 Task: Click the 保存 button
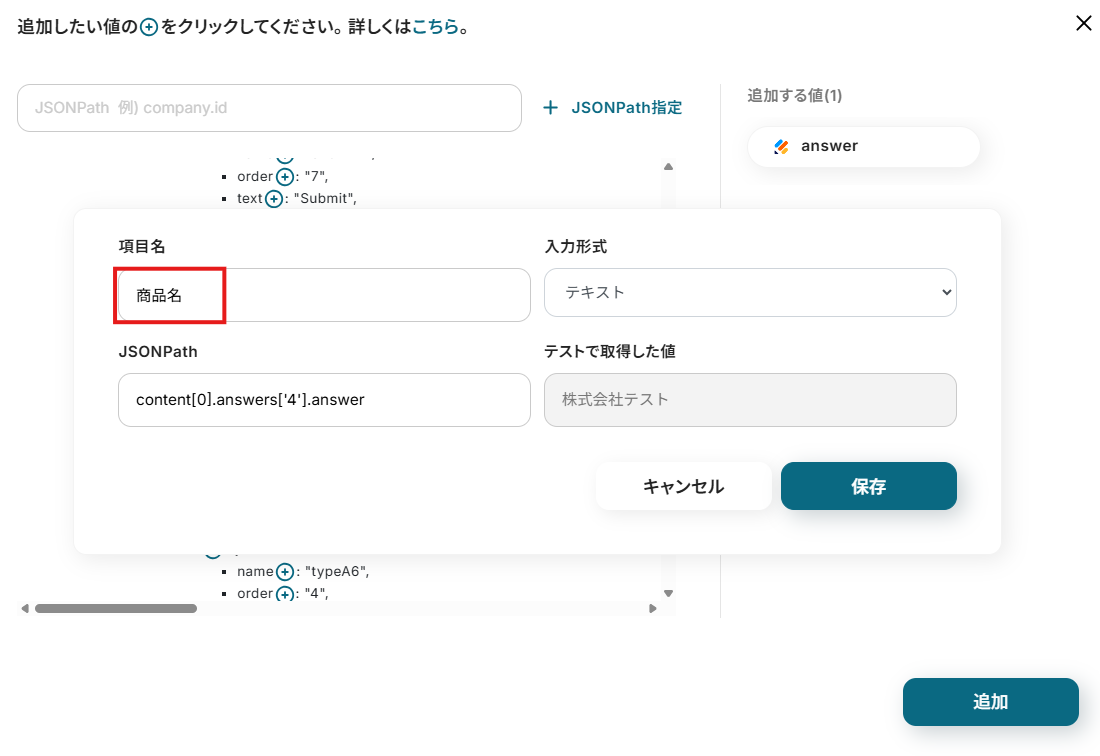pyautogui.click(x=868, y=486)
